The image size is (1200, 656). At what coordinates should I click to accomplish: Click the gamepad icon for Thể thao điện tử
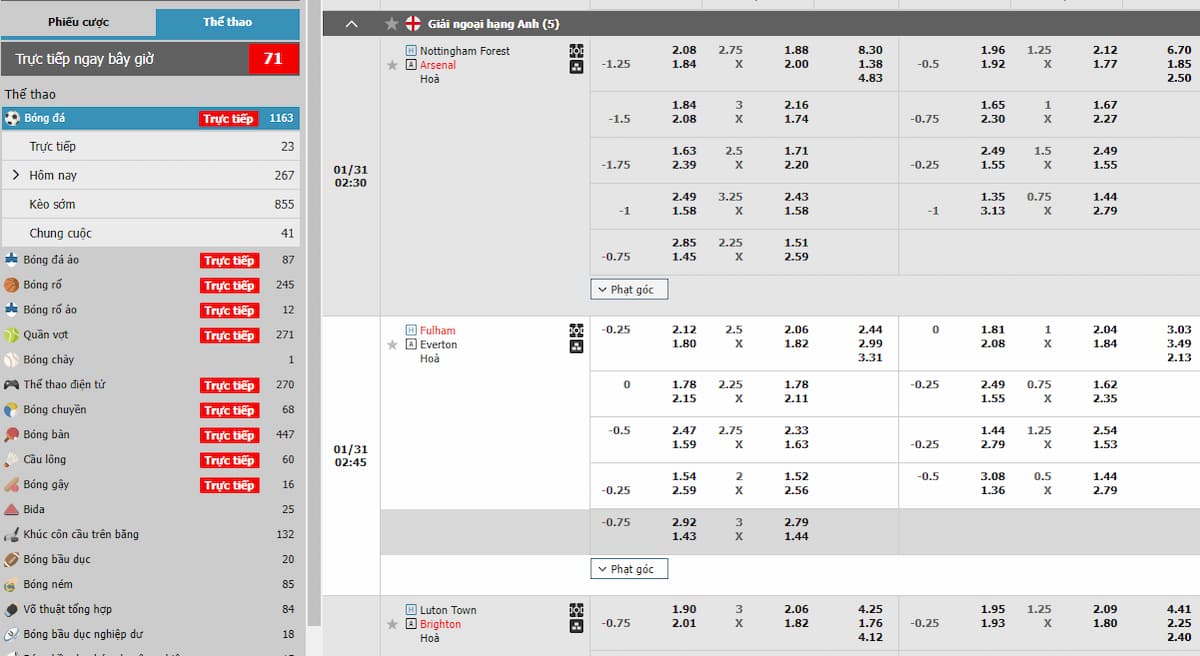(12, 385)
